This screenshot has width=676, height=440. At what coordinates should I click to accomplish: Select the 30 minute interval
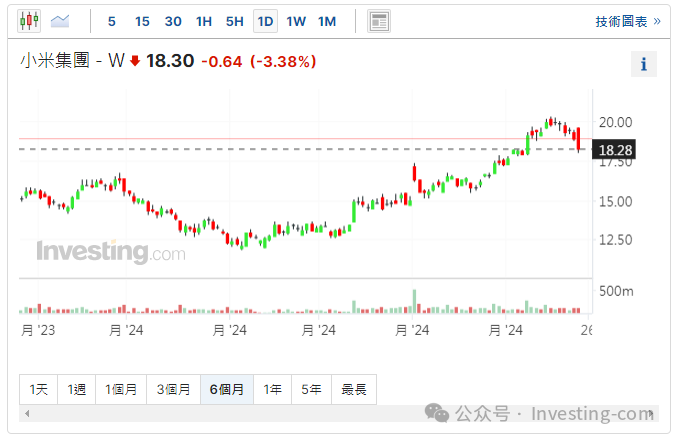coord(173,21)
